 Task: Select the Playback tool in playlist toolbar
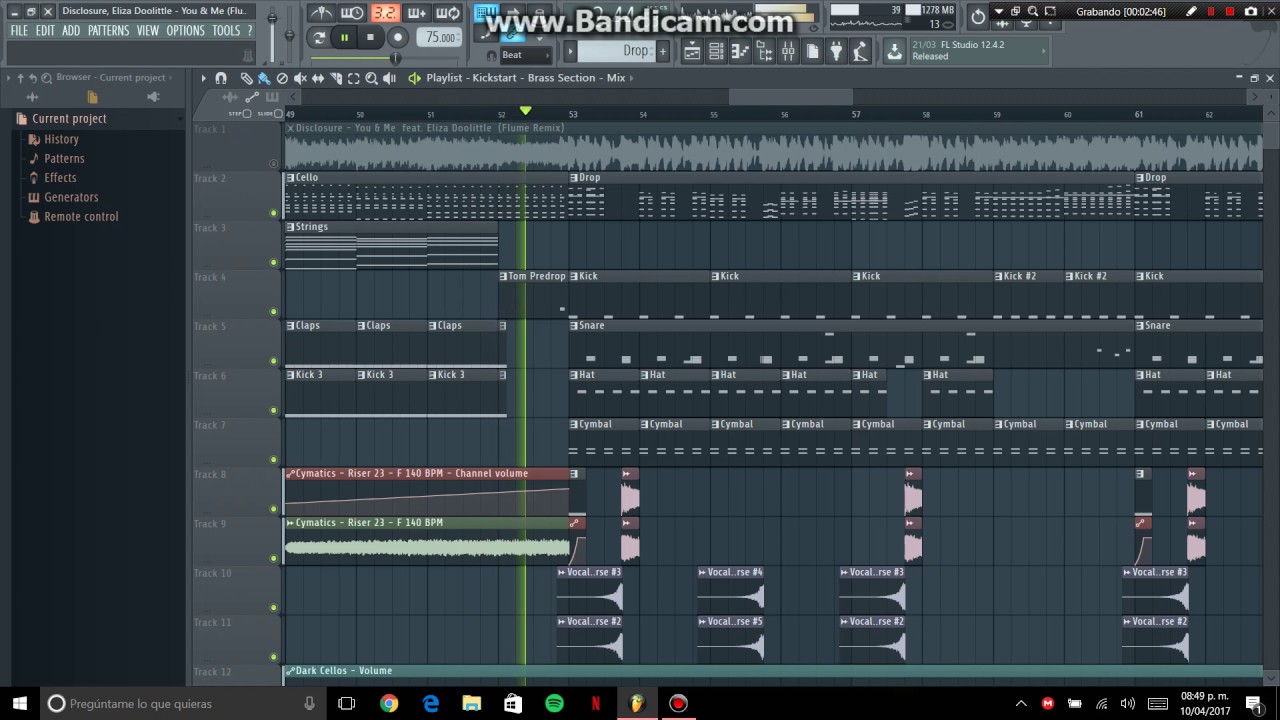[x=390, y=78]
